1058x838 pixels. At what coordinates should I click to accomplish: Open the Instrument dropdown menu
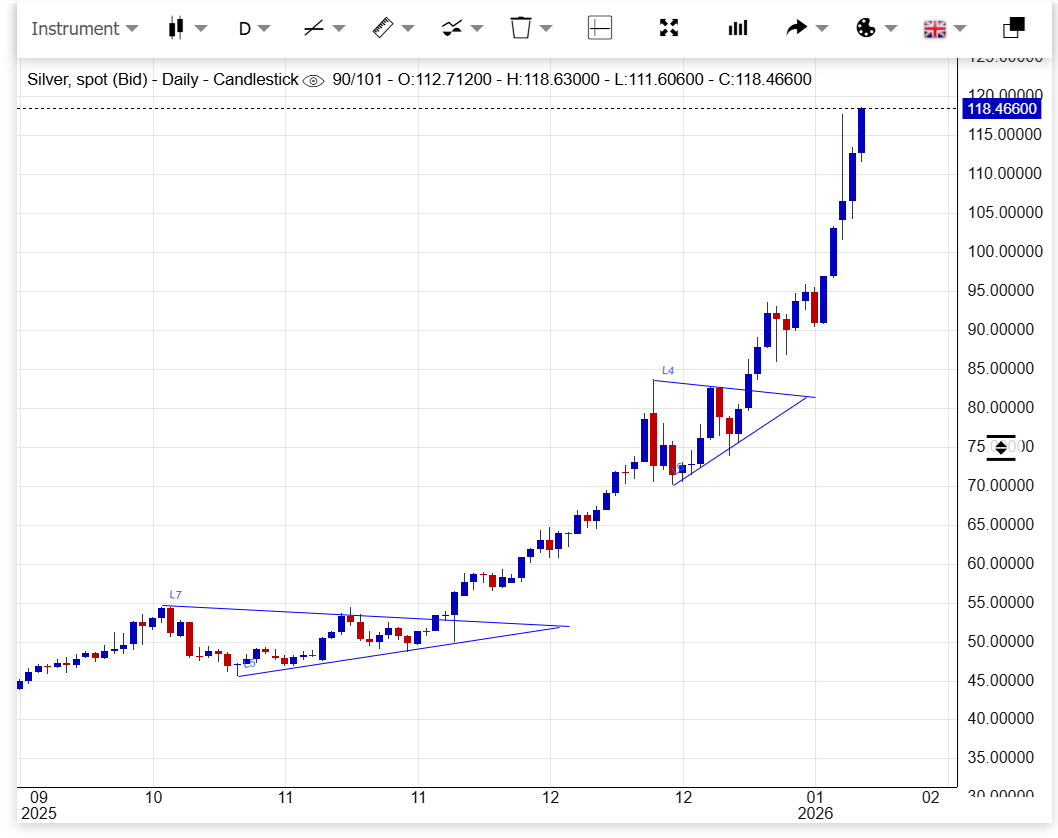84,29
